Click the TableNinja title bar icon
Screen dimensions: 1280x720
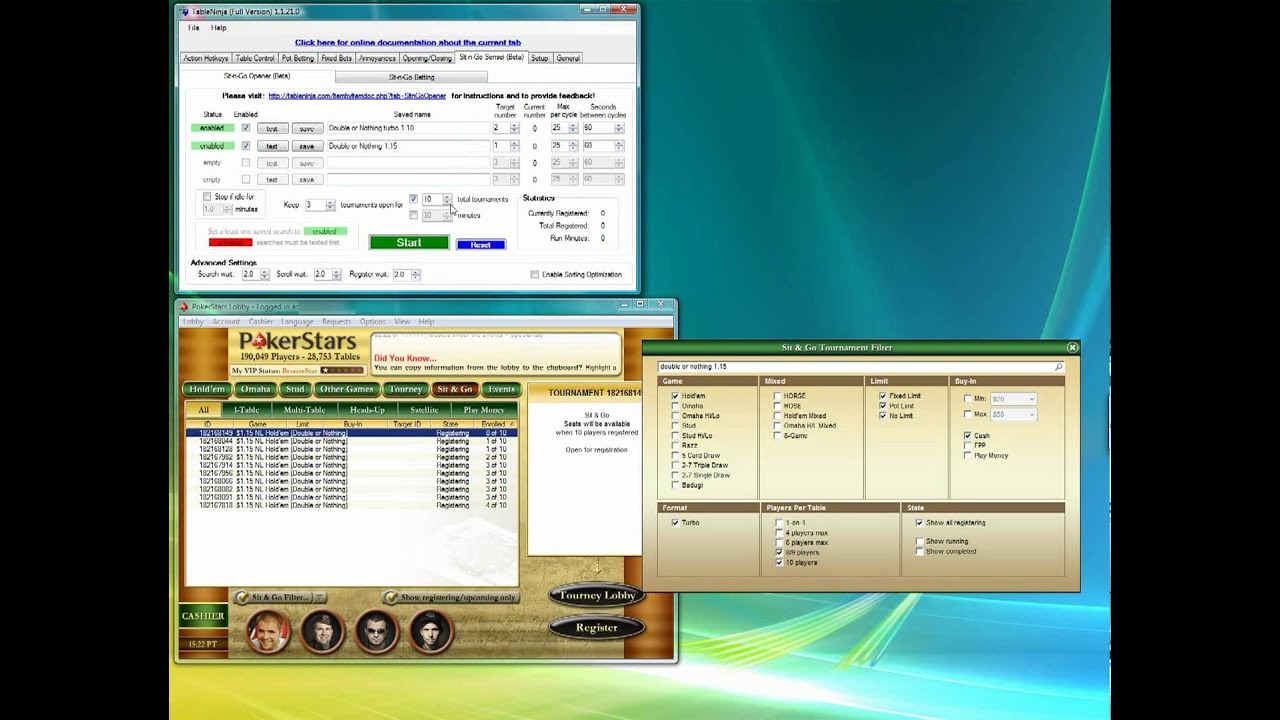pyautogui.click(x=184, y=11)
